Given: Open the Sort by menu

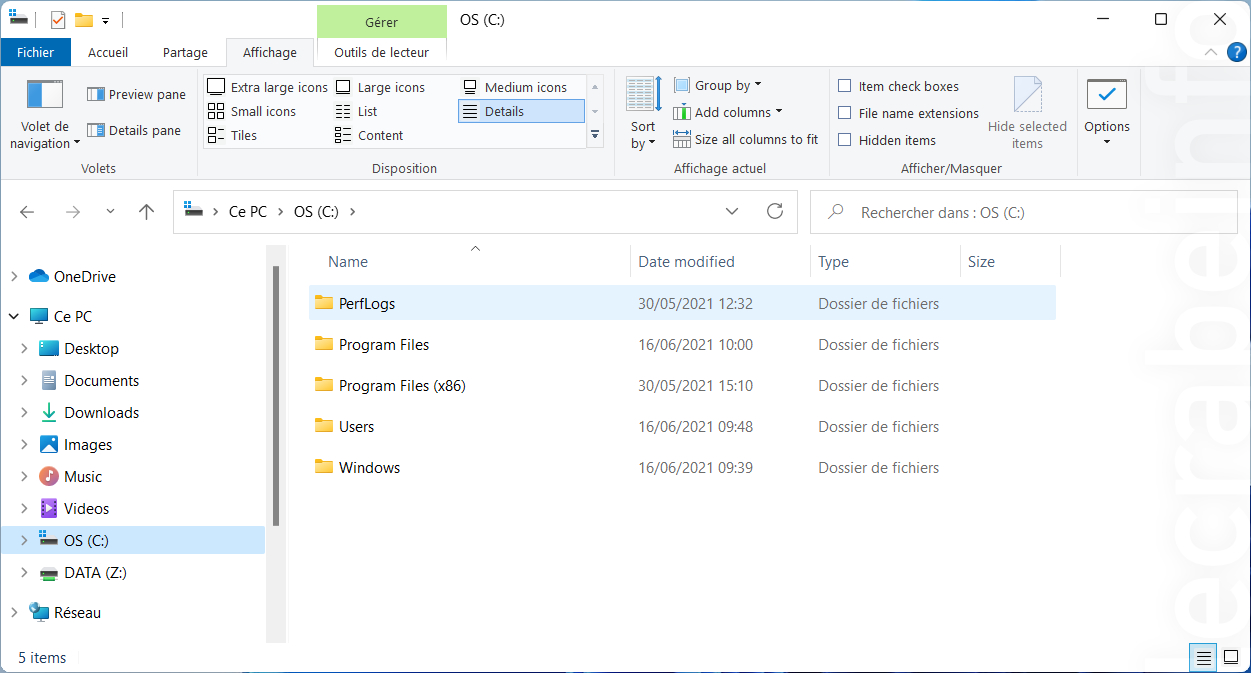Looking at the screenshot, I should click(x=643, y=113).
